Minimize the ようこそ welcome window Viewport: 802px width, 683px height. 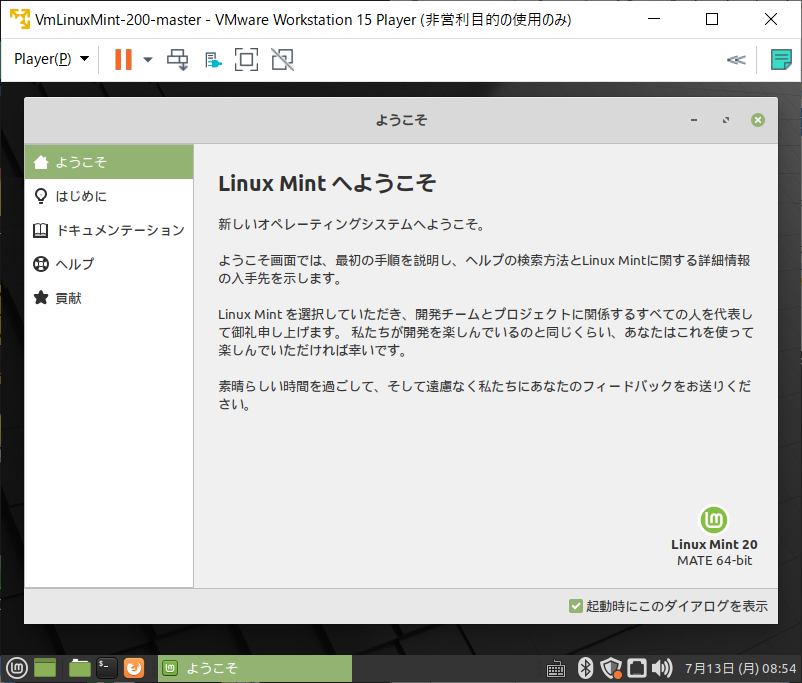point(694,120)
